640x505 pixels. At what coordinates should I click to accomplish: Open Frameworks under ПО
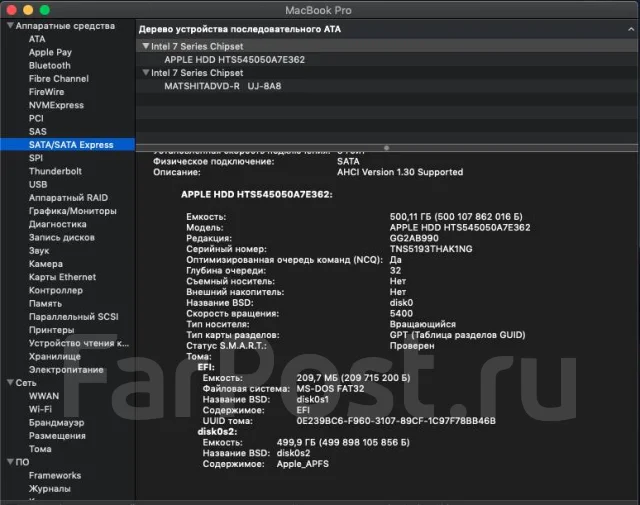point(55,475)
